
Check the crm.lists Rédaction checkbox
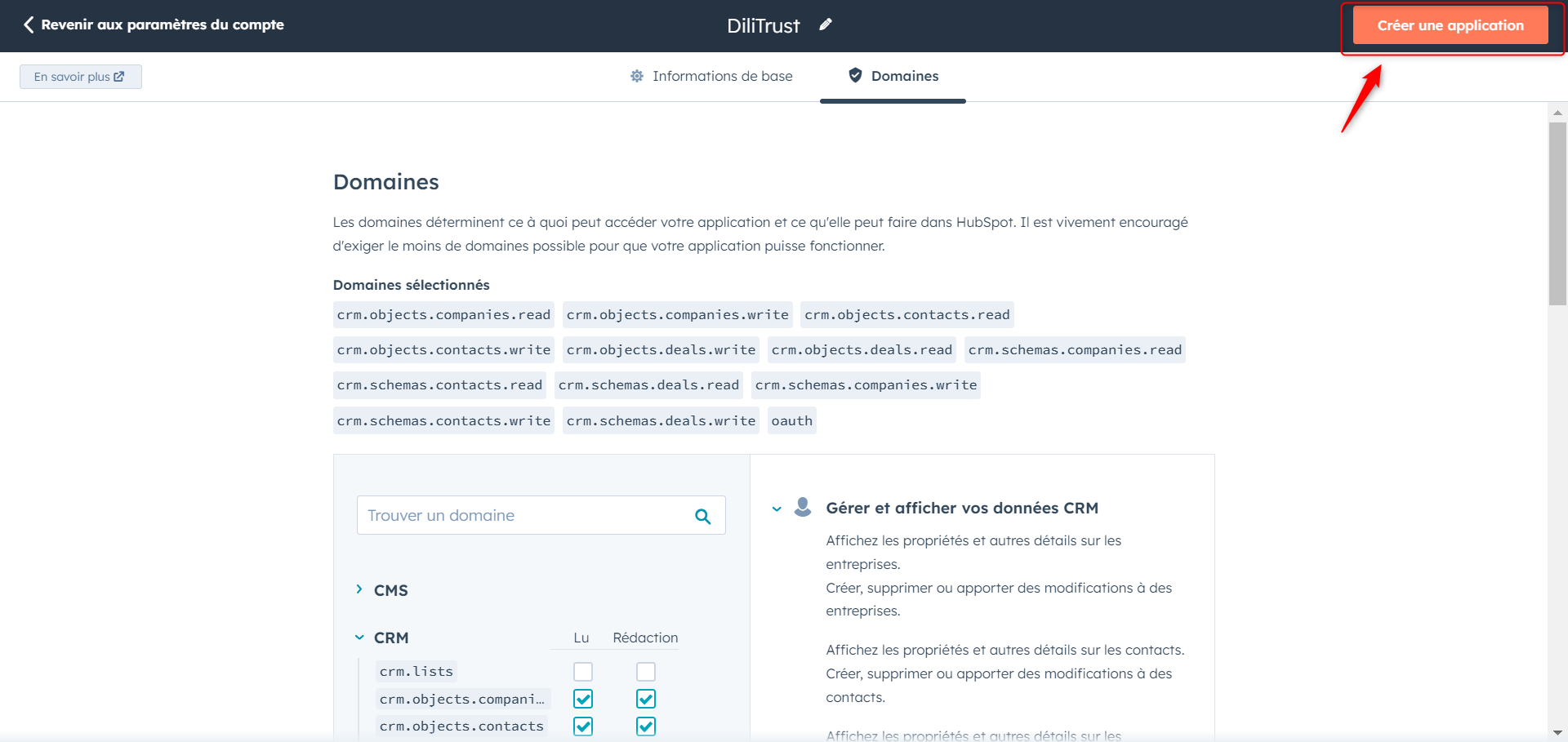(x=646, y=672)
